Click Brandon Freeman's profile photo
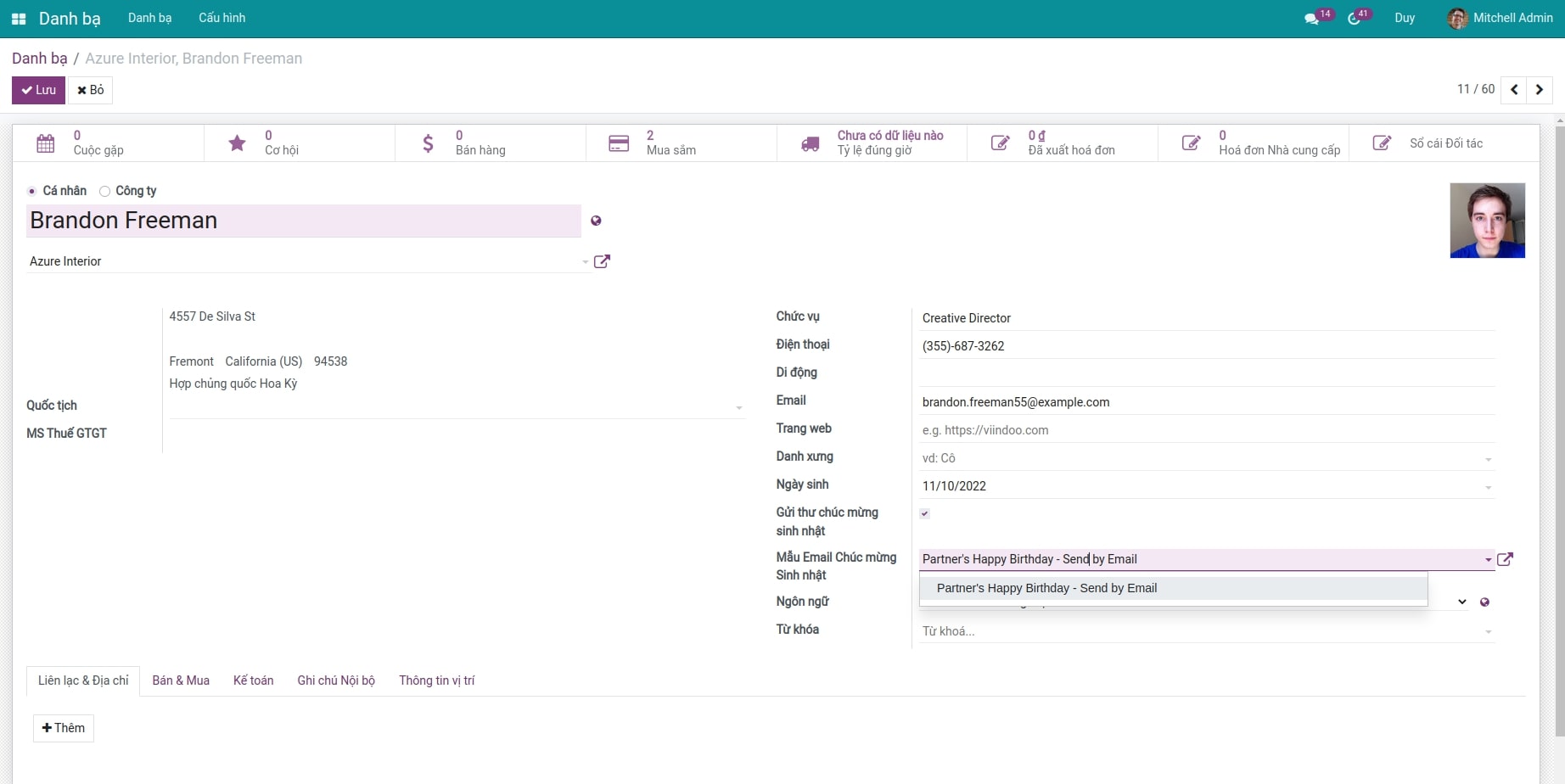 coord(1487,221)
